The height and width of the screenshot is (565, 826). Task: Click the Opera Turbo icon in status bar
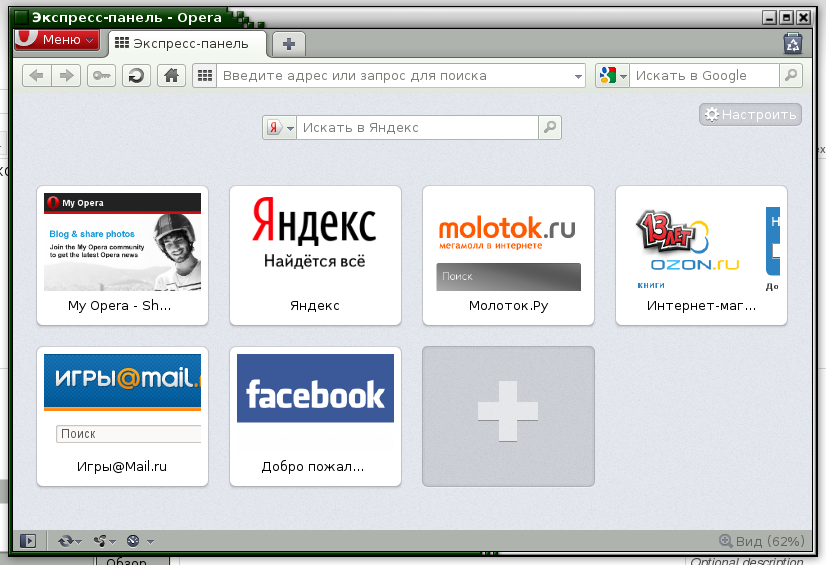(133, 541)
